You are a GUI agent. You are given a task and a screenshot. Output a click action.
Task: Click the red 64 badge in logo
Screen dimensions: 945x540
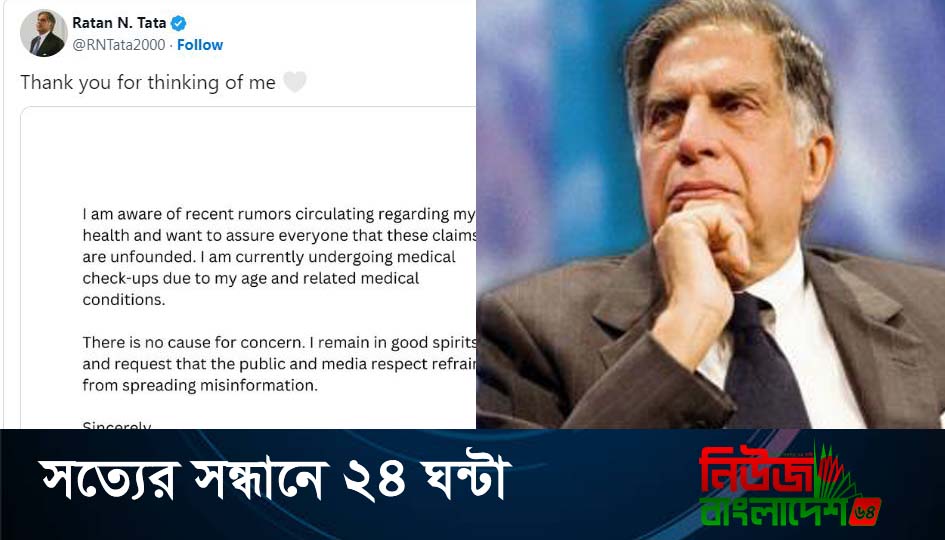pos(865,512)
